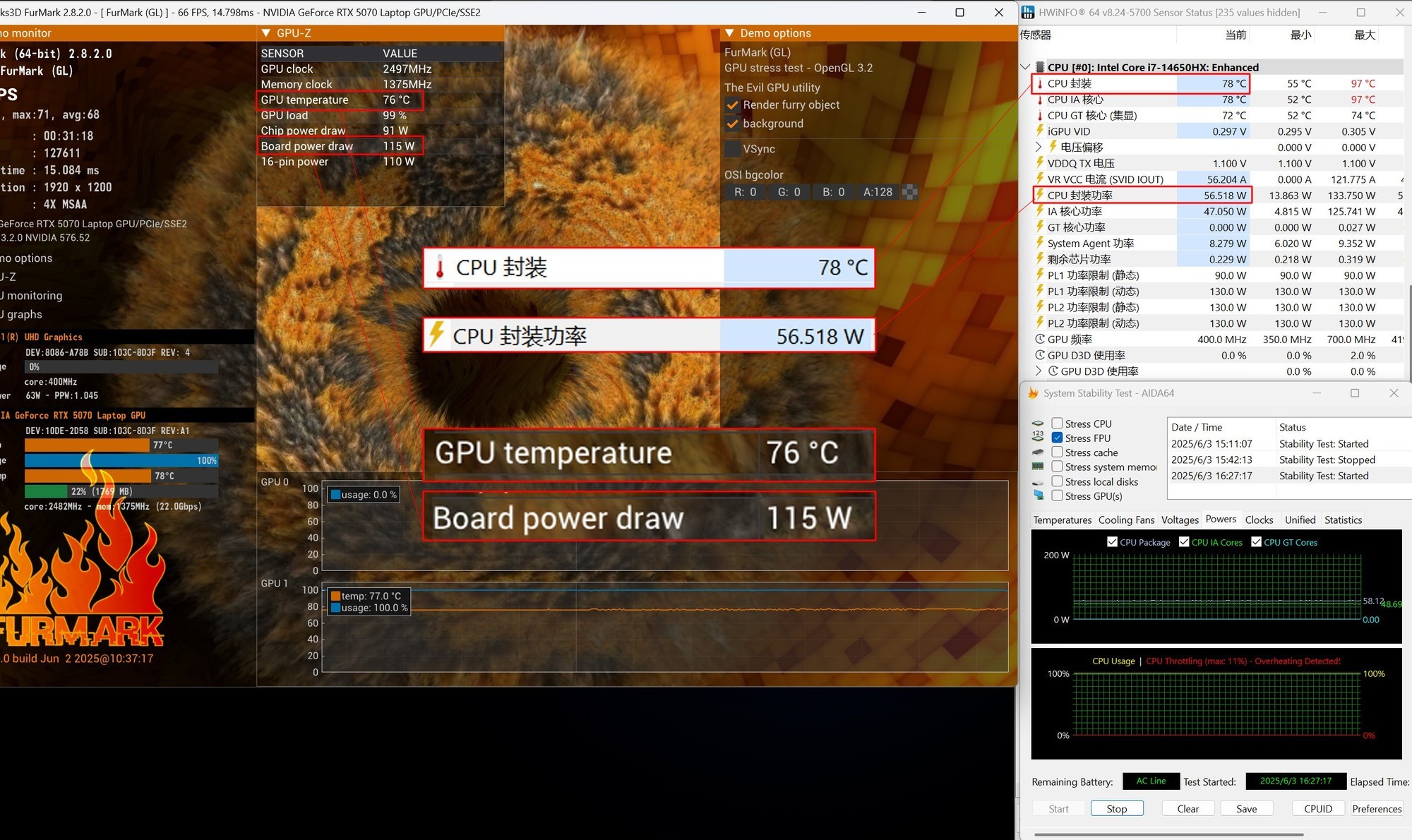Click the memory chip icon beside Stress system memory
1412x840 pixels.
tap(1038, 467)
